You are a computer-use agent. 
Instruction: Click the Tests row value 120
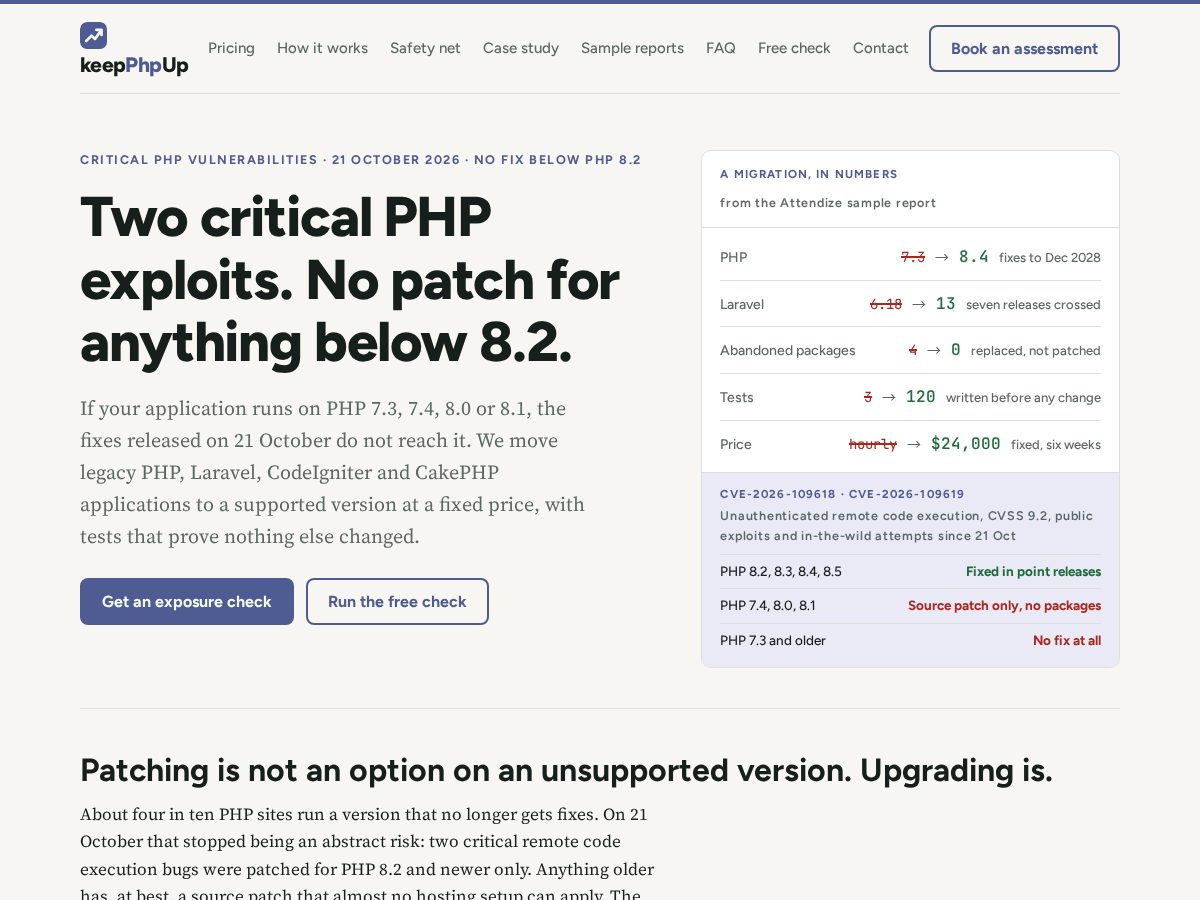[x=921, y=397]
